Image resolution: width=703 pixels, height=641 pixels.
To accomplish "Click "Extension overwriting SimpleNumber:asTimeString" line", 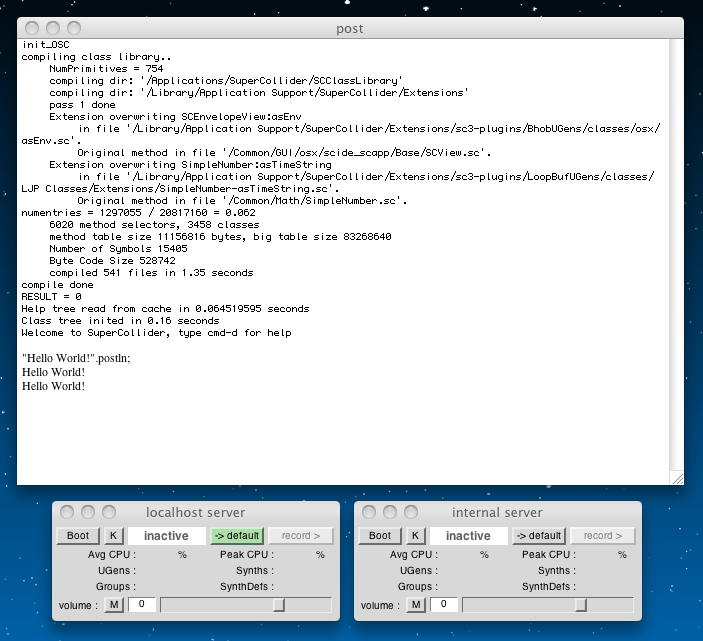I will point(191,165).
